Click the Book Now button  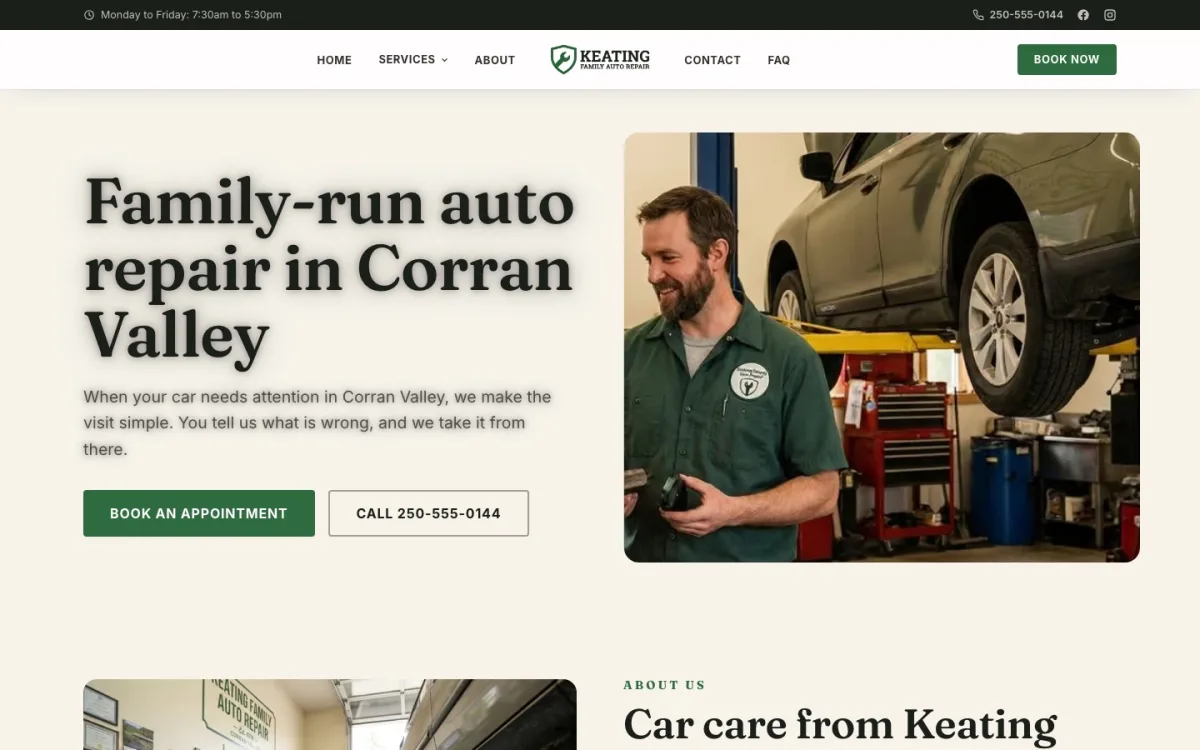point(1067,59)
